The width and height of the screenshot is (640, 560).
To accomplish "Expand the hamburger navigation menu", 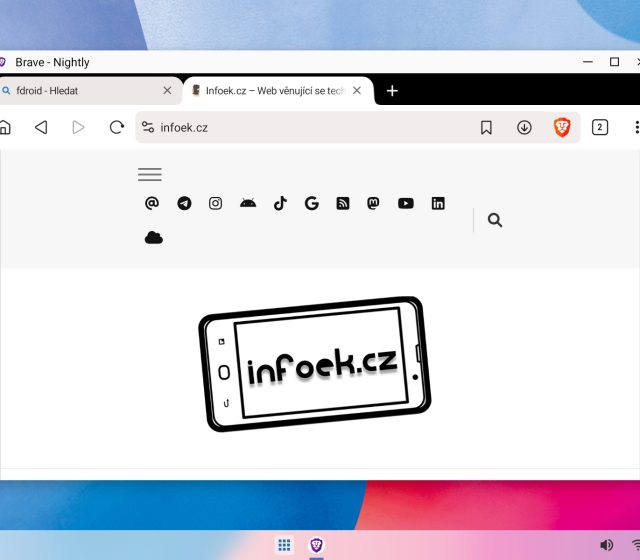I will (150, 174).
